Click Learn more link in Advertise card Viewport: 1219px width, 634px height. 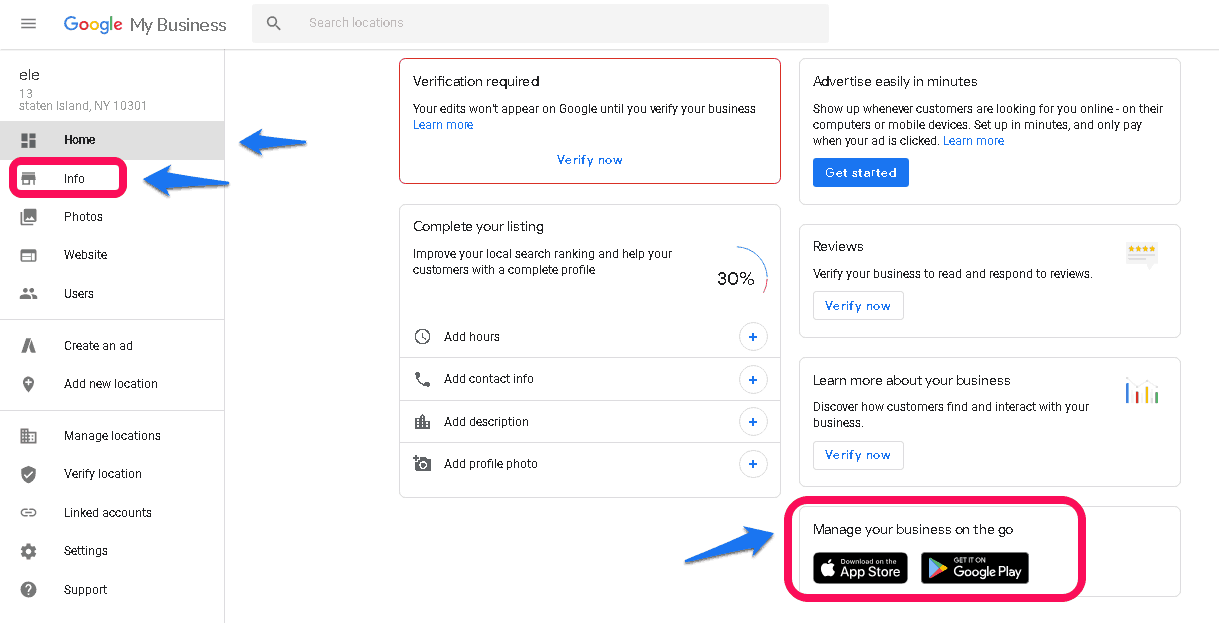[973, 141]
